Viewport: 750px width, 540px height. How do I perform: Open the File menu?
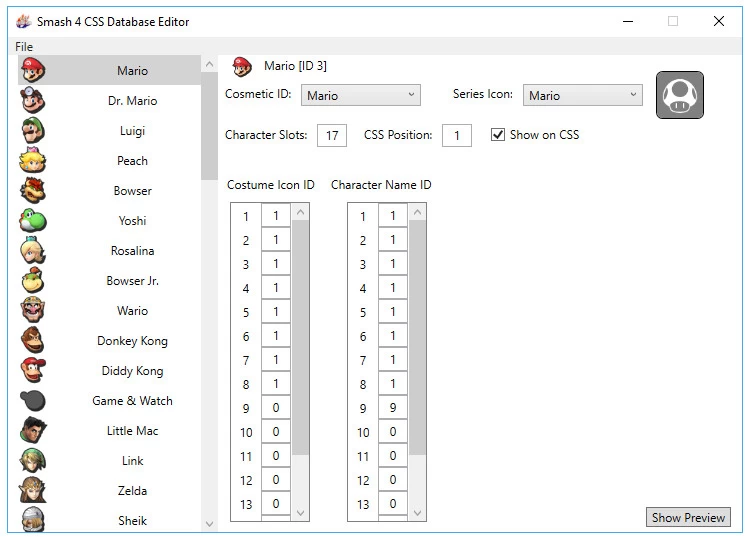24,46
